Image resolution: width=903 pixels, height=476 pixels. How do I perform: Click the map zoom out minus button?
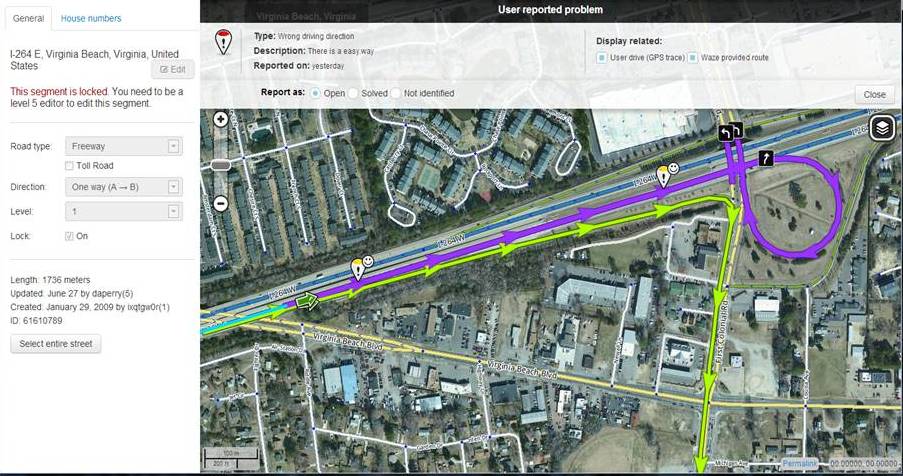point(221,203)
